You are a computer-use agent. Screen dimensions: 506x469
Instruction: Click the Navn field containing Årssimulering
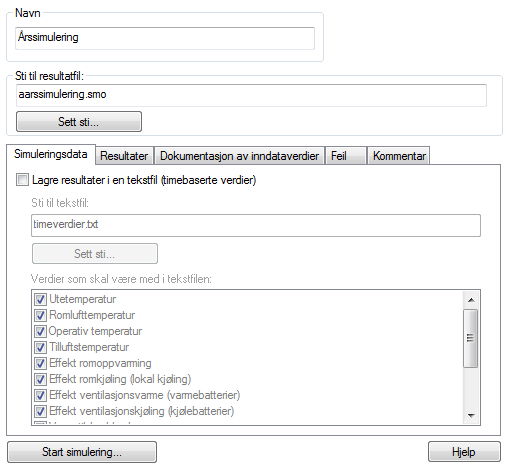click(165, 38)
